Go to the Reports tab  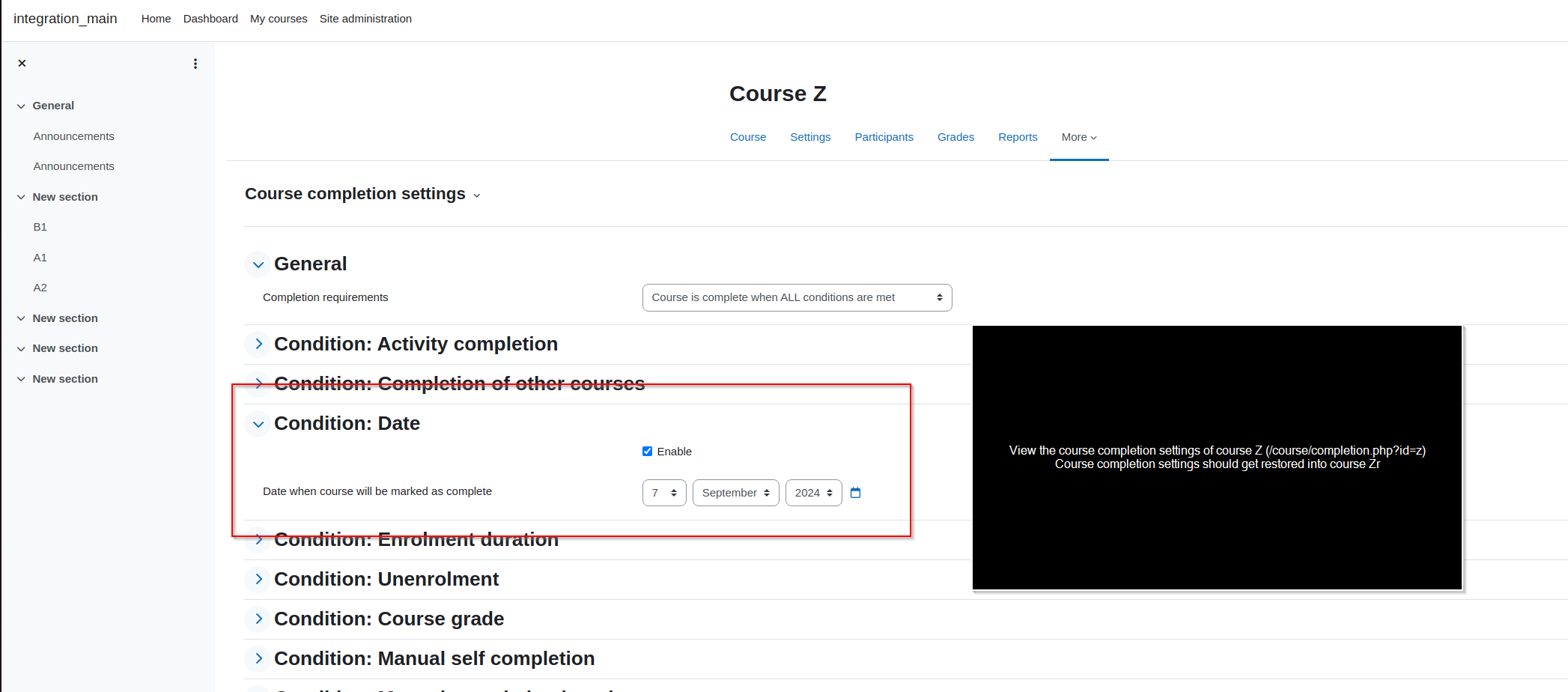click(1018, 137)
